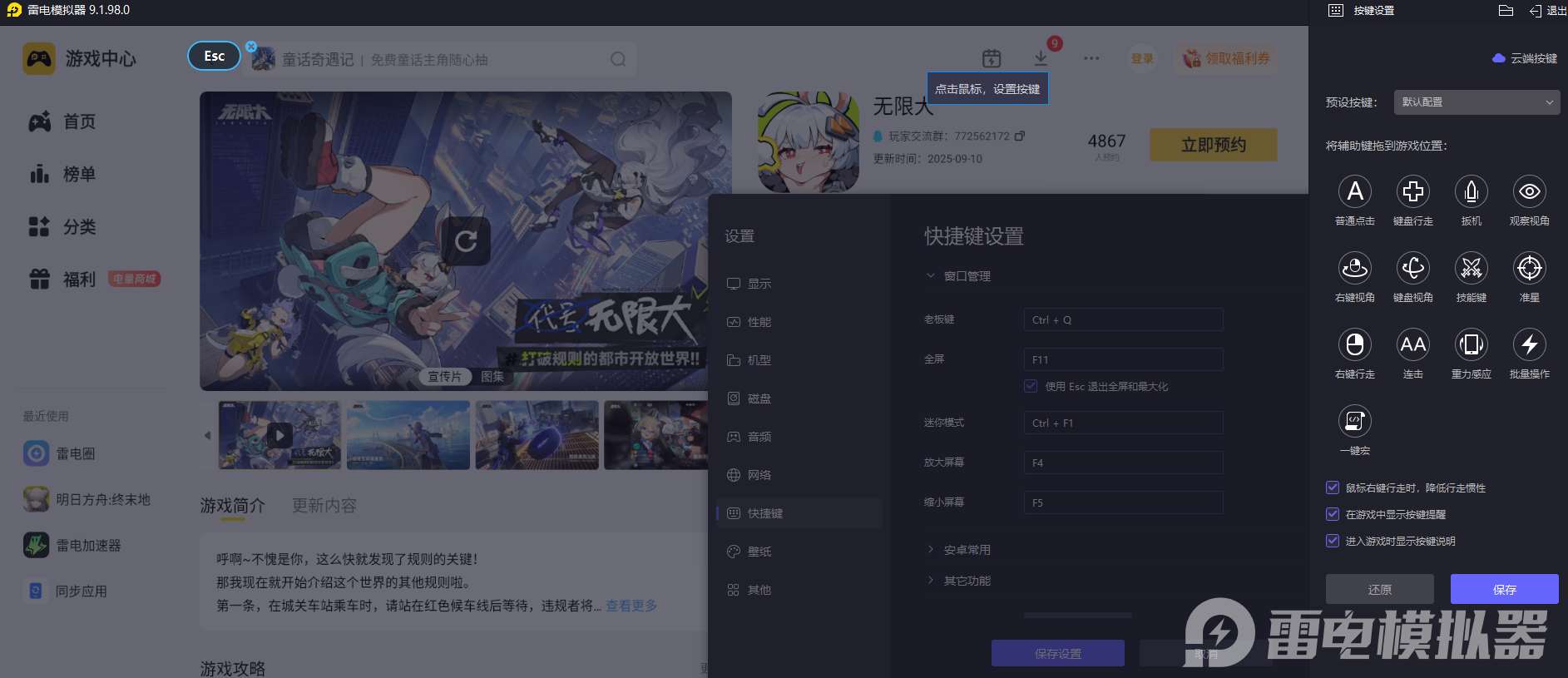Select the 一键宏 macro icon

coord(1355,421)
